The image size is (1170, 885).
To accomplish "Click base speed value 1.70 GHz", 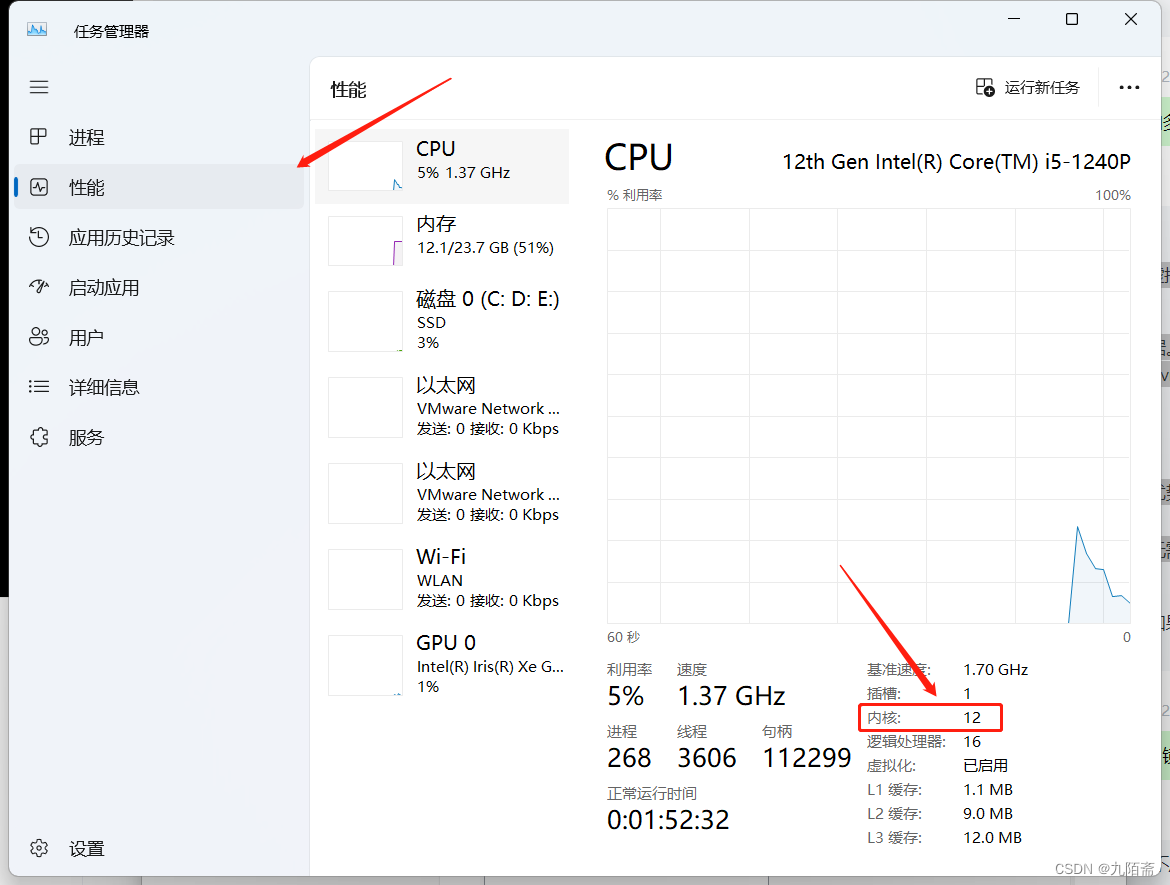I will point(995,669).
